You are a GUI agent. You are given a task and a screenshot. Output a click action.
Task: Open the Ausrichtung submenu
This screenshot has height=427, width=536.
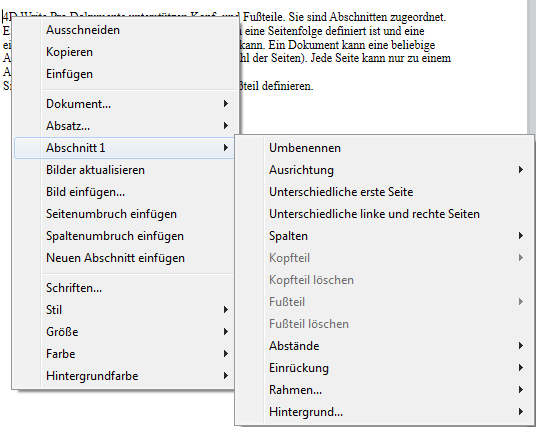point(384,170)
